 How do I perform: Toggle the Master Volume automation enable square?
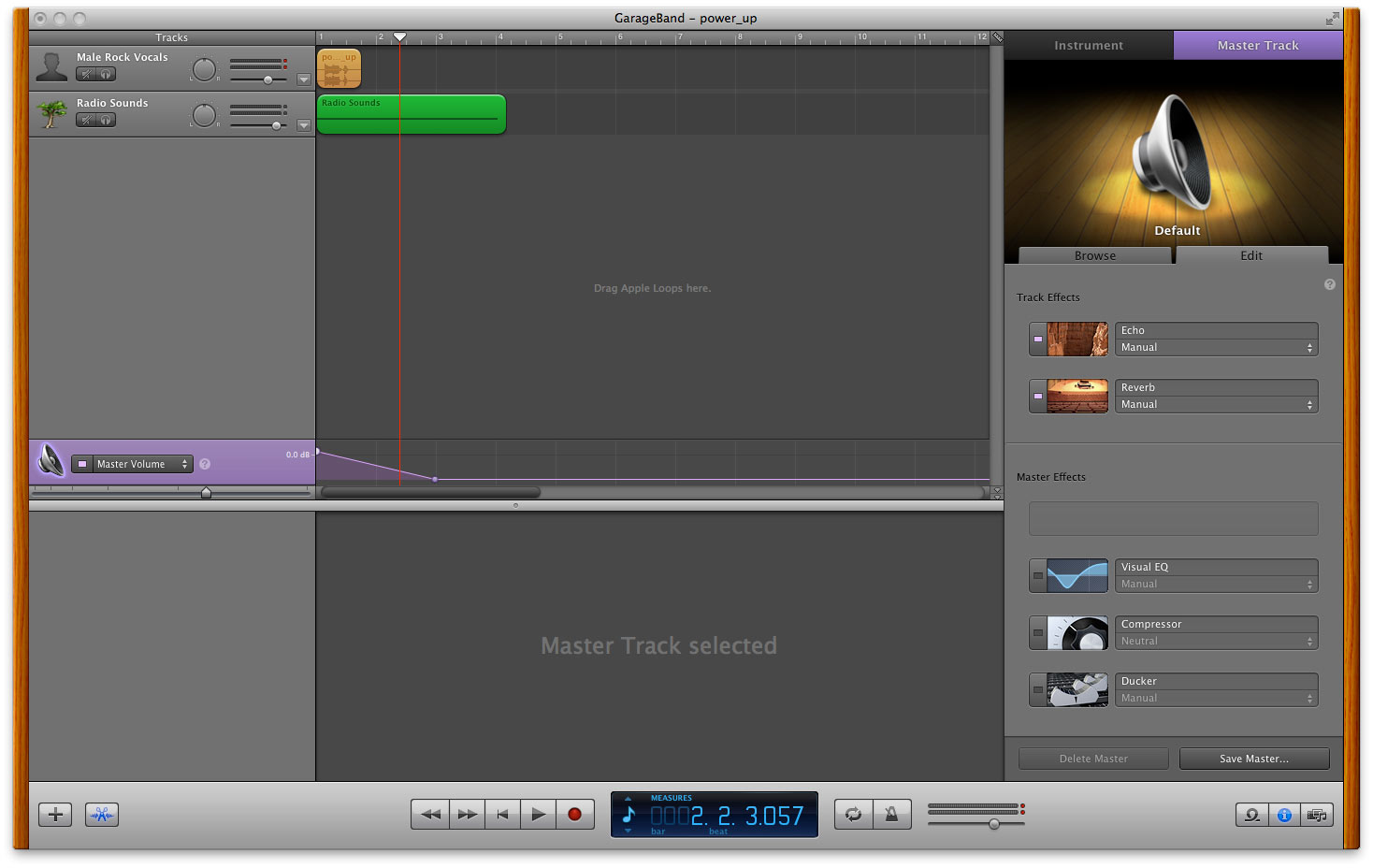(82, 464)
